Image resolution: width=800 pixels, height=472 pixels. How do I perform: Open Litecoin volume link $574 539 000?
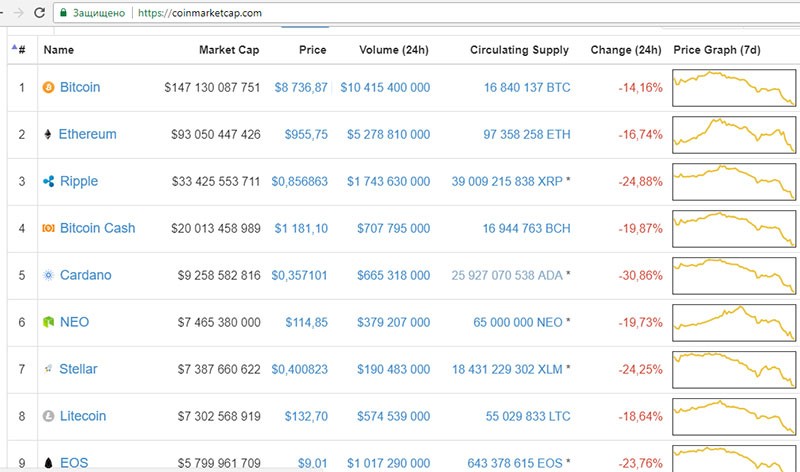[388, 416]
